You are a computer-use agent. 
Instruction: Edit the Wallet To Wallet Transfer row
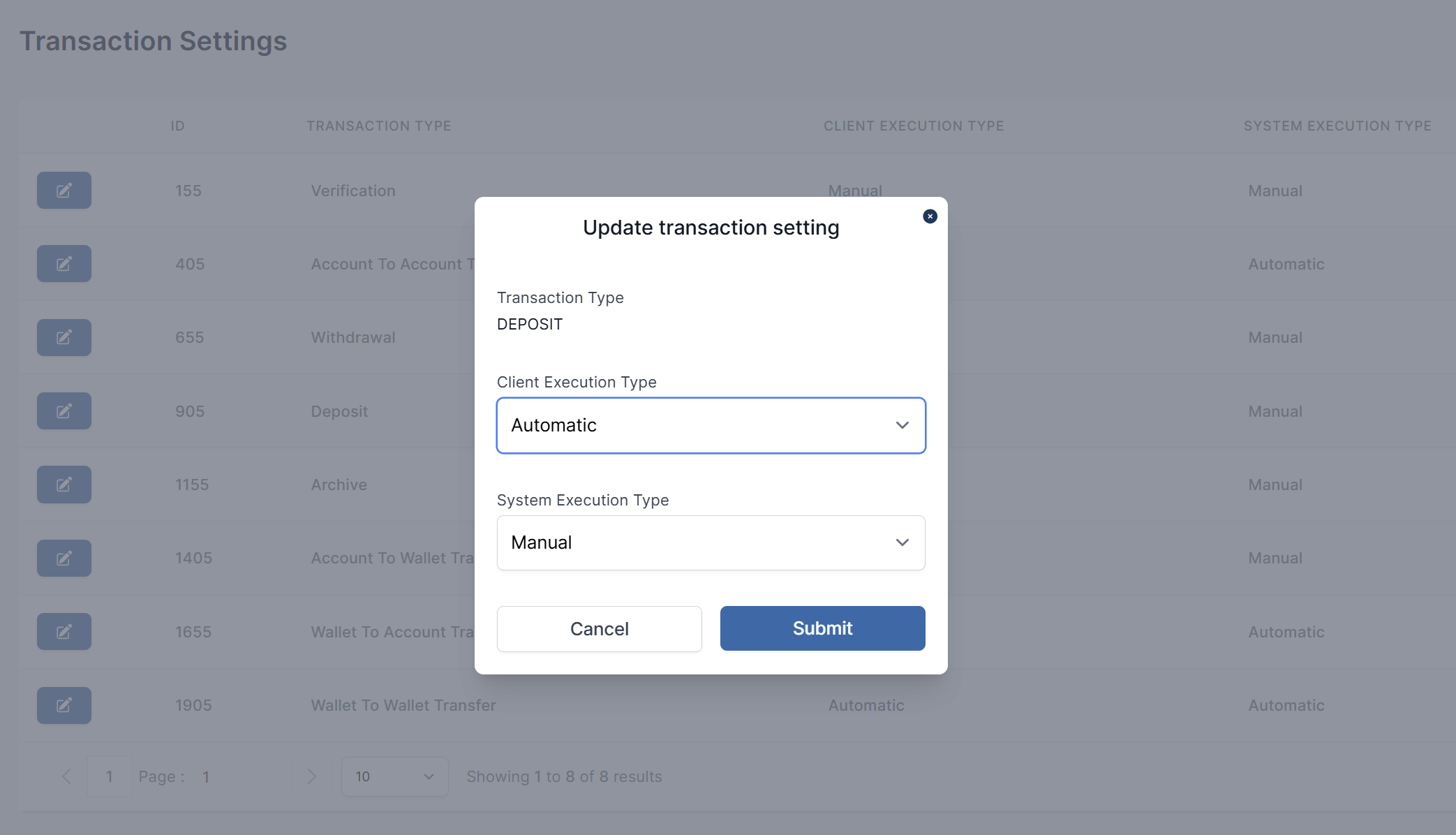coord(64,705)
